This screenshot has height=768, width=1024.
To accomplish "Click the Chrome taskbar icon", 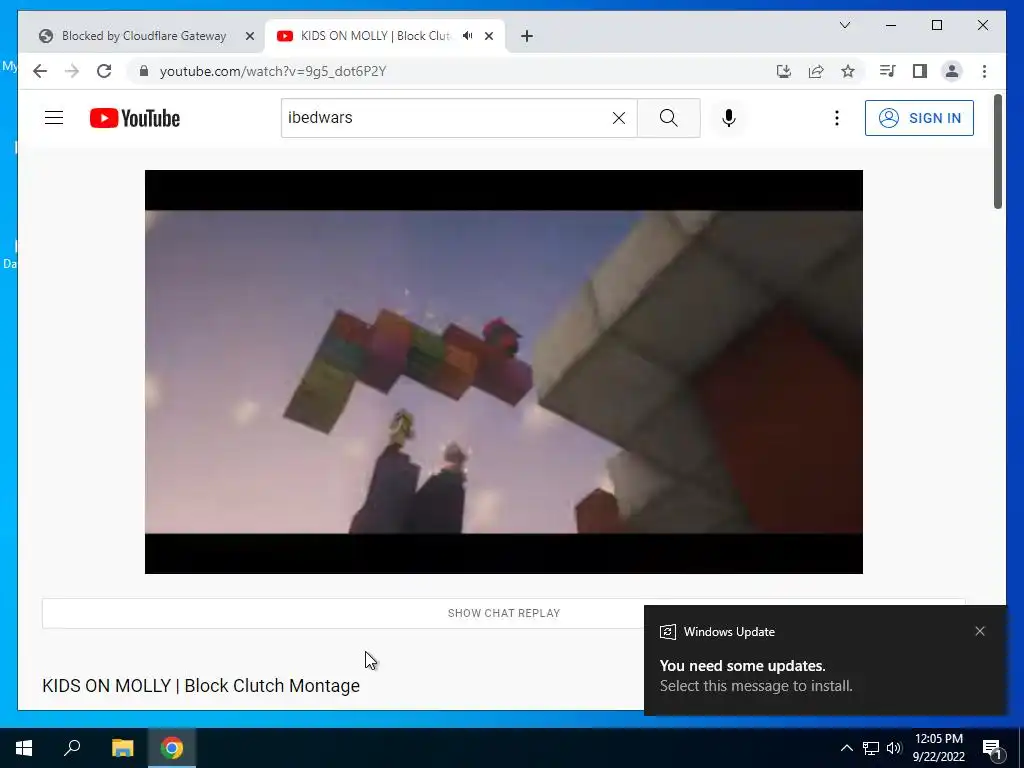I will pyautogui.click(x=172, y=748).
